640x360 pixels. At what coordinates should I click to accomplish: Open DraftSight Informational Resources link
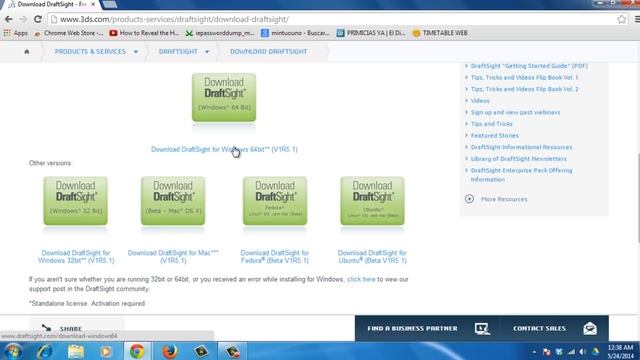[x=521, y=147]
